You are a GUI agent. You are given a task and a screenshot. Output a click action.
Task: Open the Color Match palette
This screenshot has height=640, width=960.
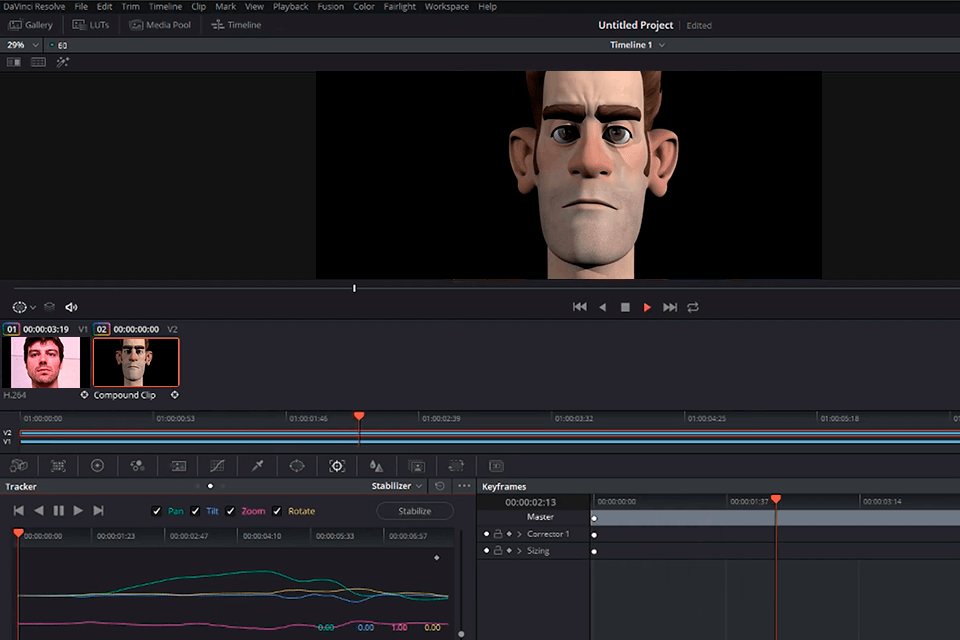(x=58, y=466)
